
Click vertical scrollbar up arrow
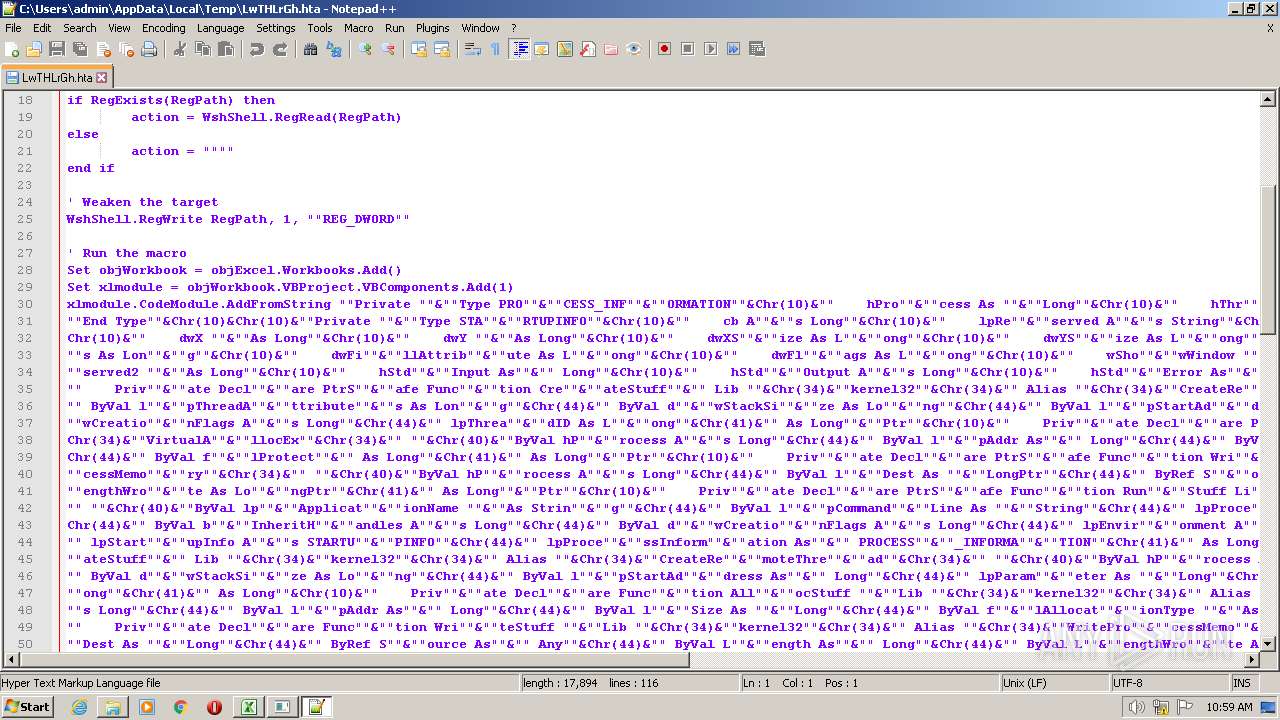coord(1268,99)
